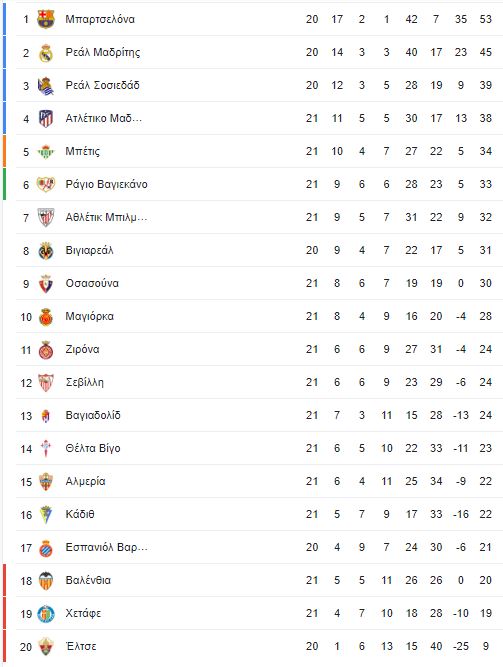Click the Osasuna team crest
Screen dimensions: 503x667
coord(46,284)
